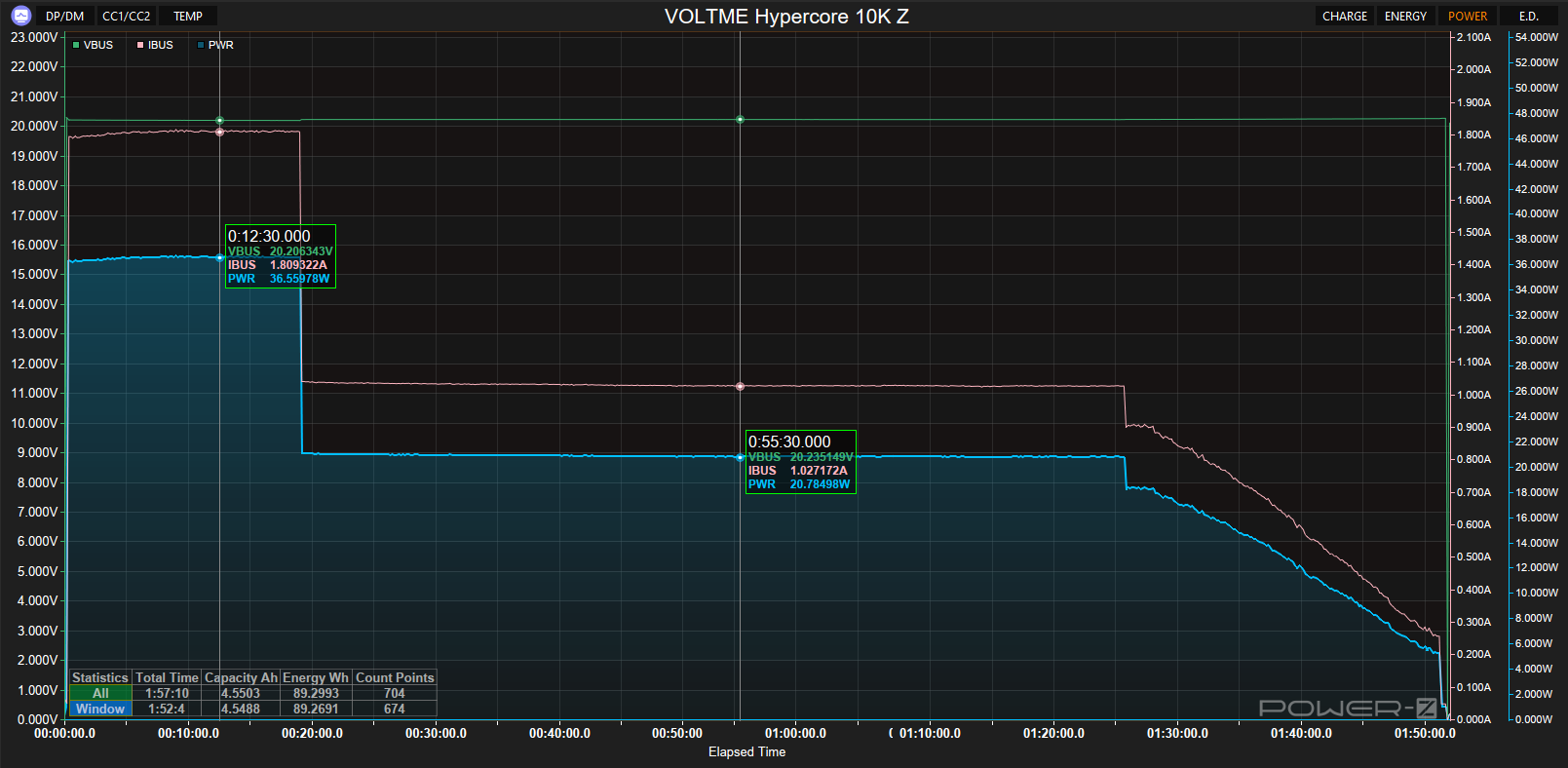Click the 2.100A current axis label

[x=1473, y=37]
